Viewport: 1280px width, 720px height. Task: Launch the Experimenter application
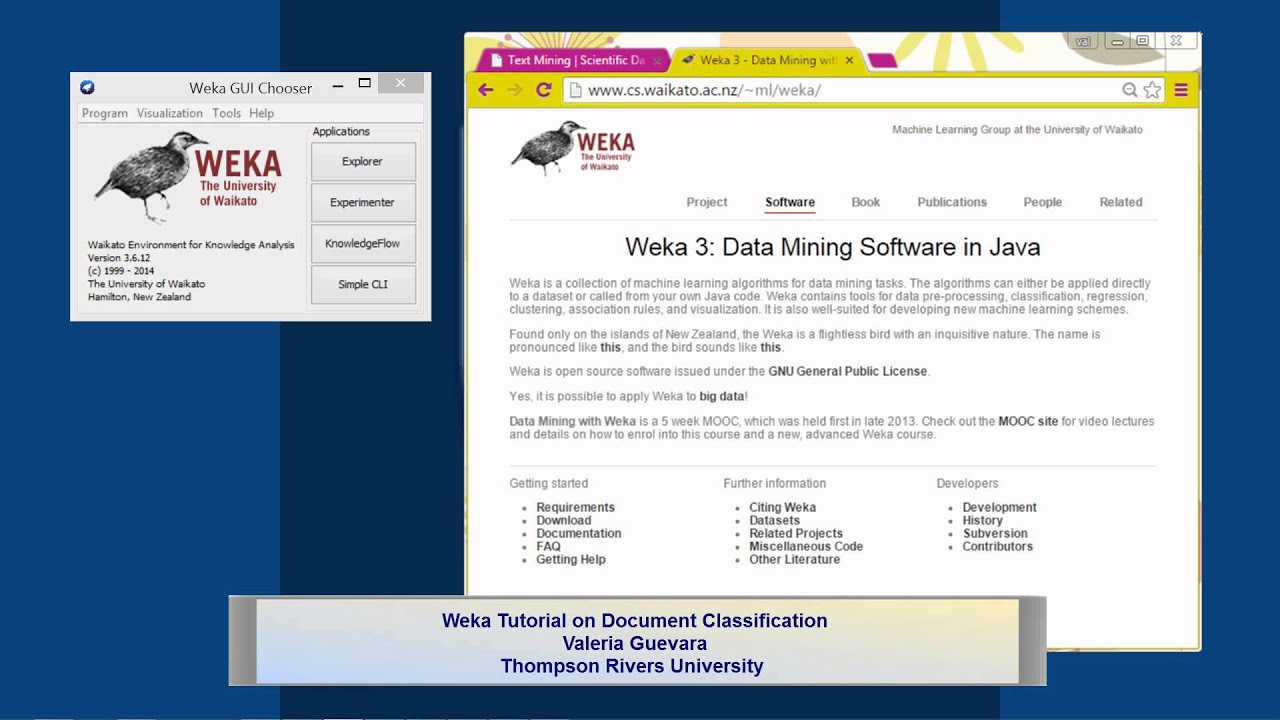[363, 202]
